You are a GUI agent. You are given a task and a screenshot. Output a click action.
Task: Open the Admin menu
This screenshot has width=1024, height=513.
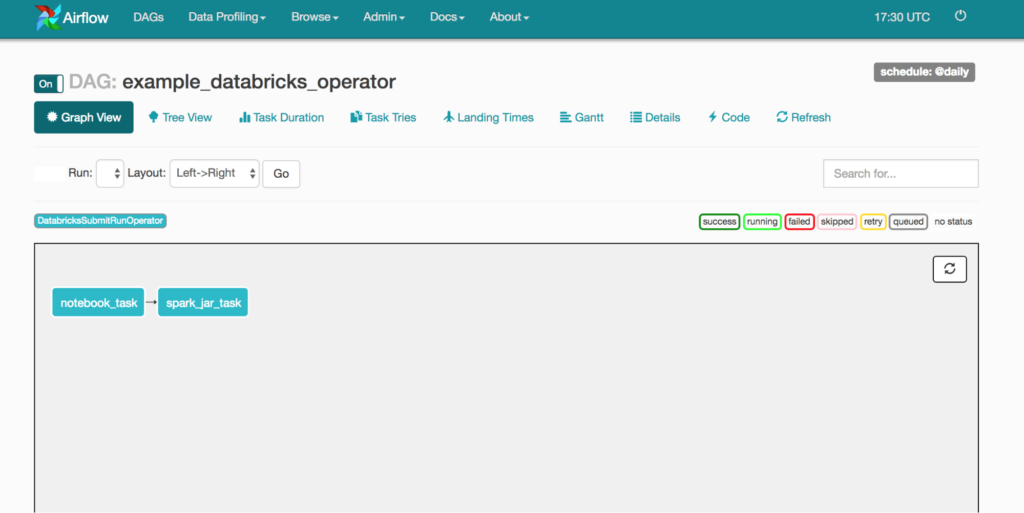(383, 17)
